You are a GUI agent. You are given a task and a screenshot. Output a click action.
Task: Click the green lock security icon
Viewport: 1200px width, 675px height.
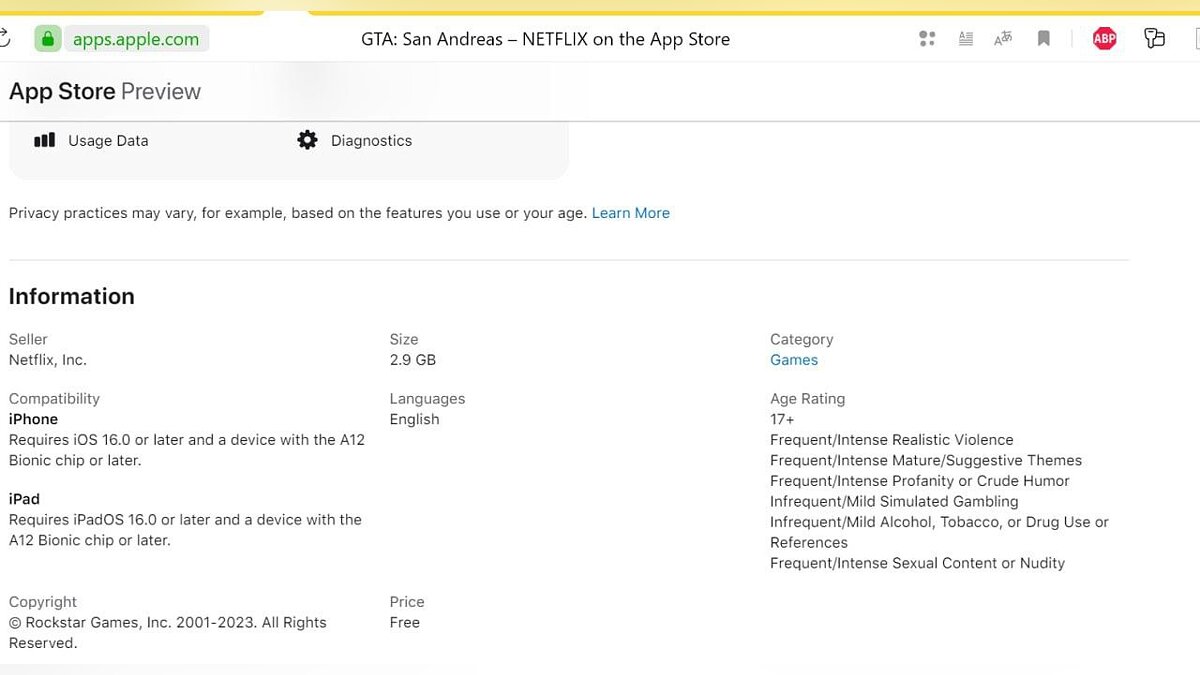pyautogui.click(x=47, y=39)
